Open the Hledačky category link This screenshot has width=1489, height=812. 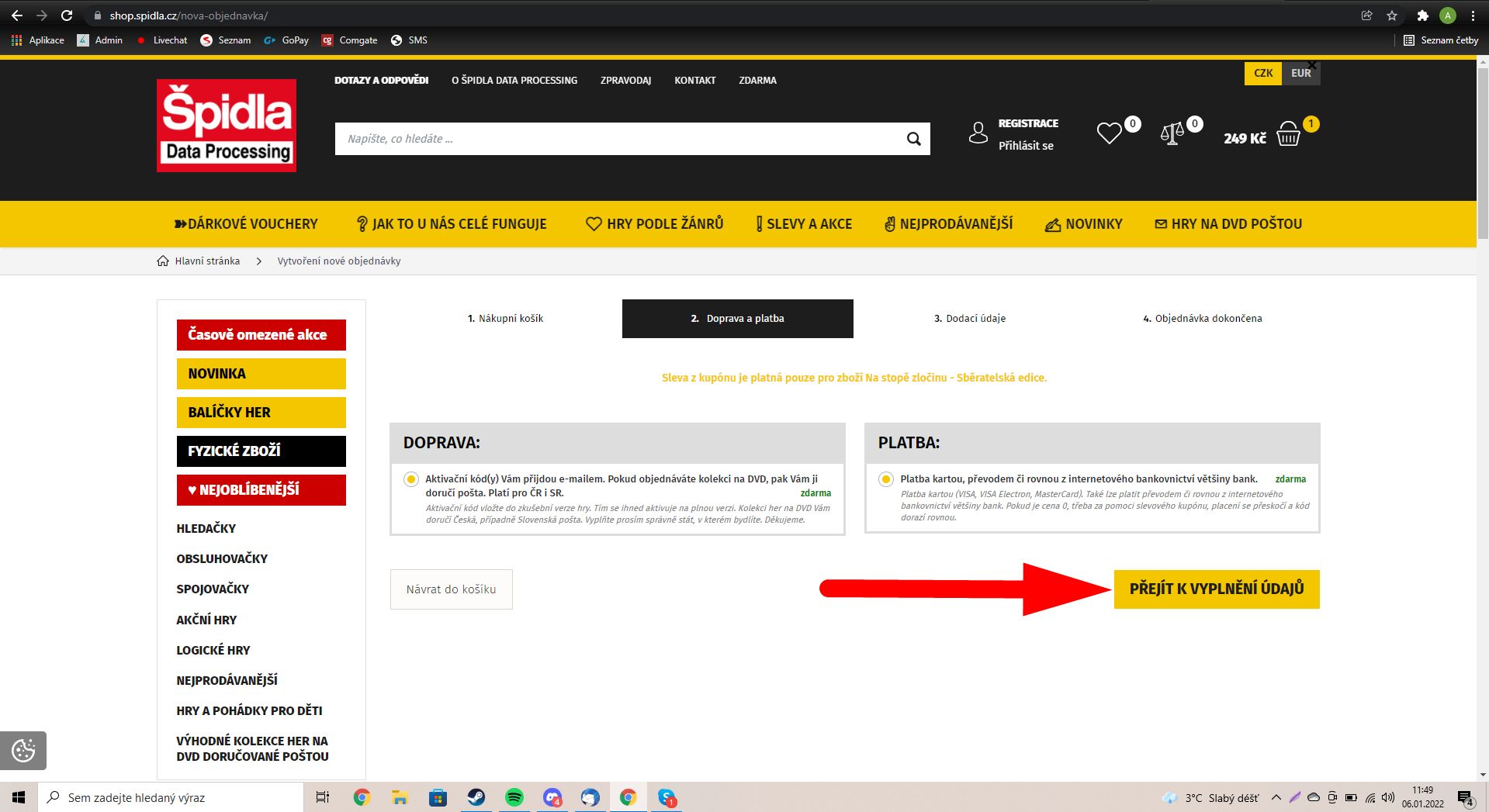pyautogui.click(x=206, y=529)
